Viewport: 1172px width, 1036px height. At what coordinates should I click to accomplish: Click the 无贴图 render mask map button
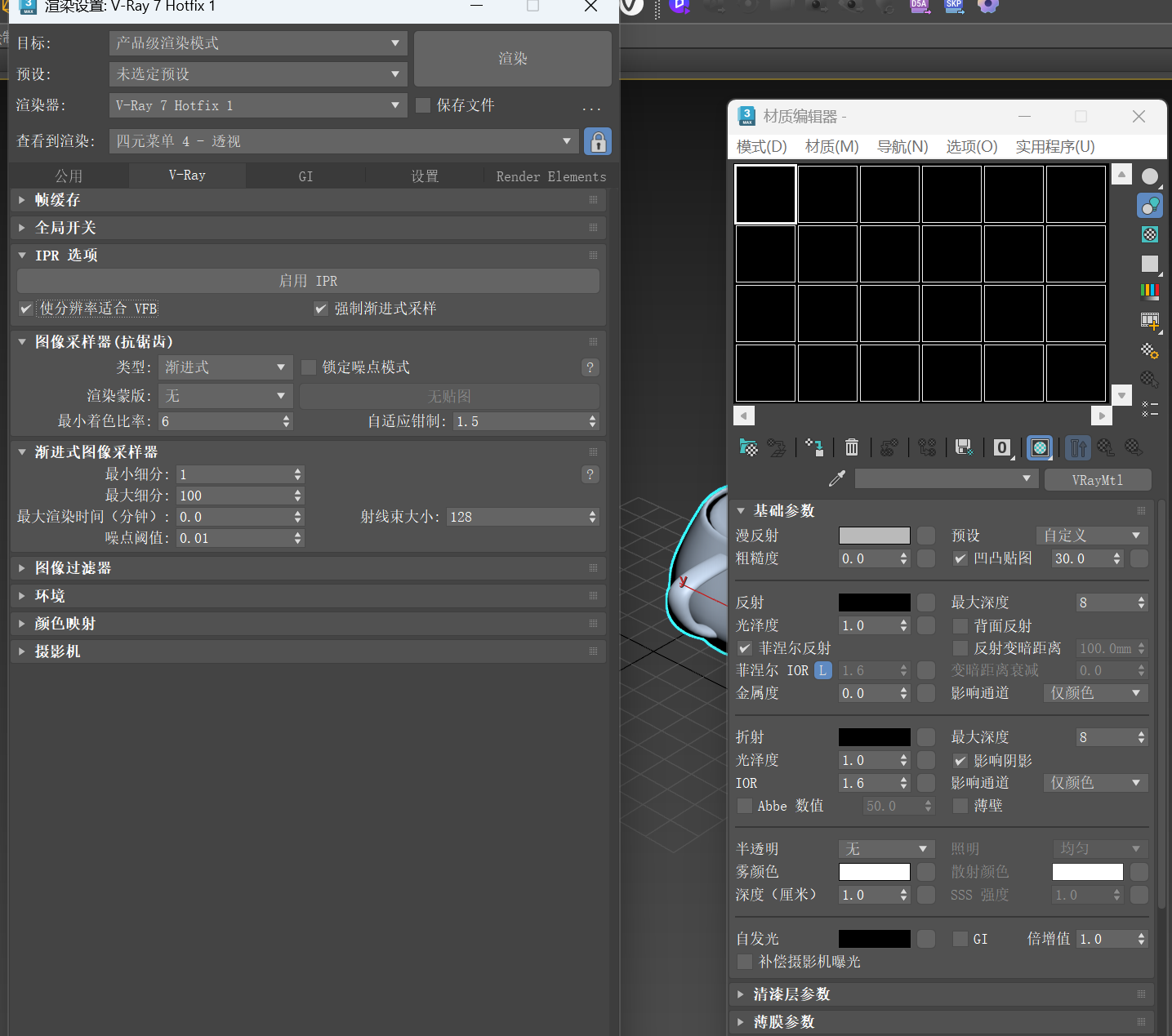[x=449, y=396]
